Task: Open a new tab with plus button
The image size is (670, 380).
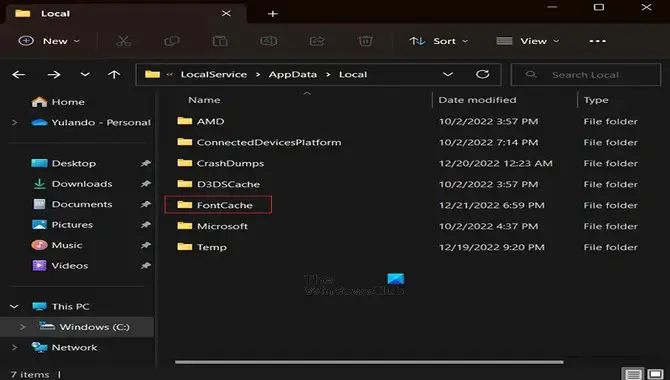Action: pyautogui.click(x=273, y=14)
